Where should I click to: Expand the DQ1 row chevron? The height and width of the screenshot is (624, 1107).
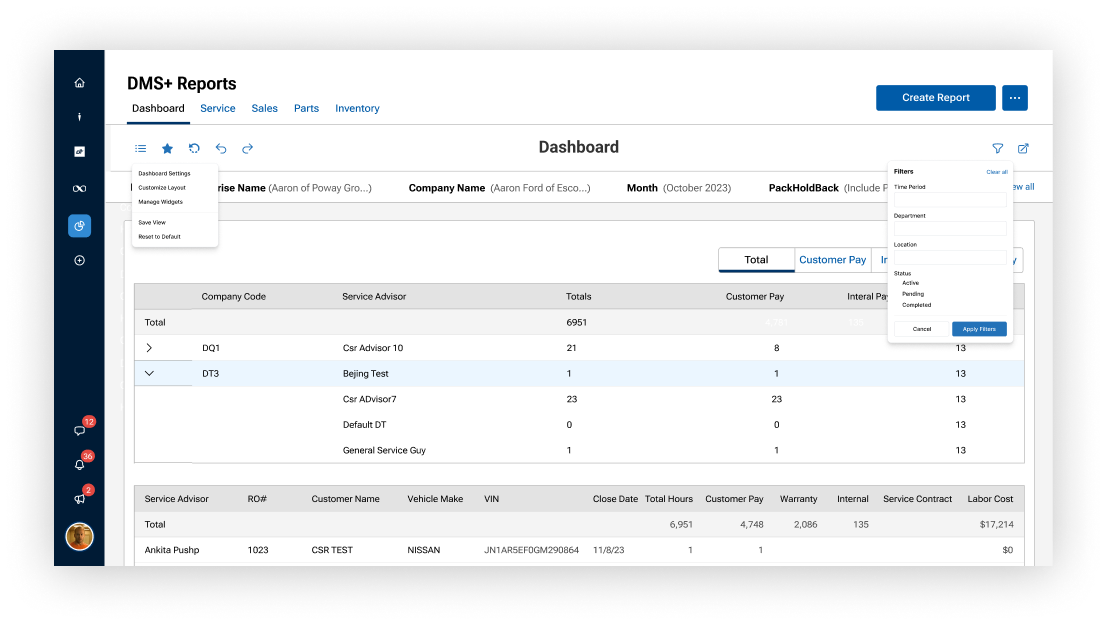click(149, 348)
